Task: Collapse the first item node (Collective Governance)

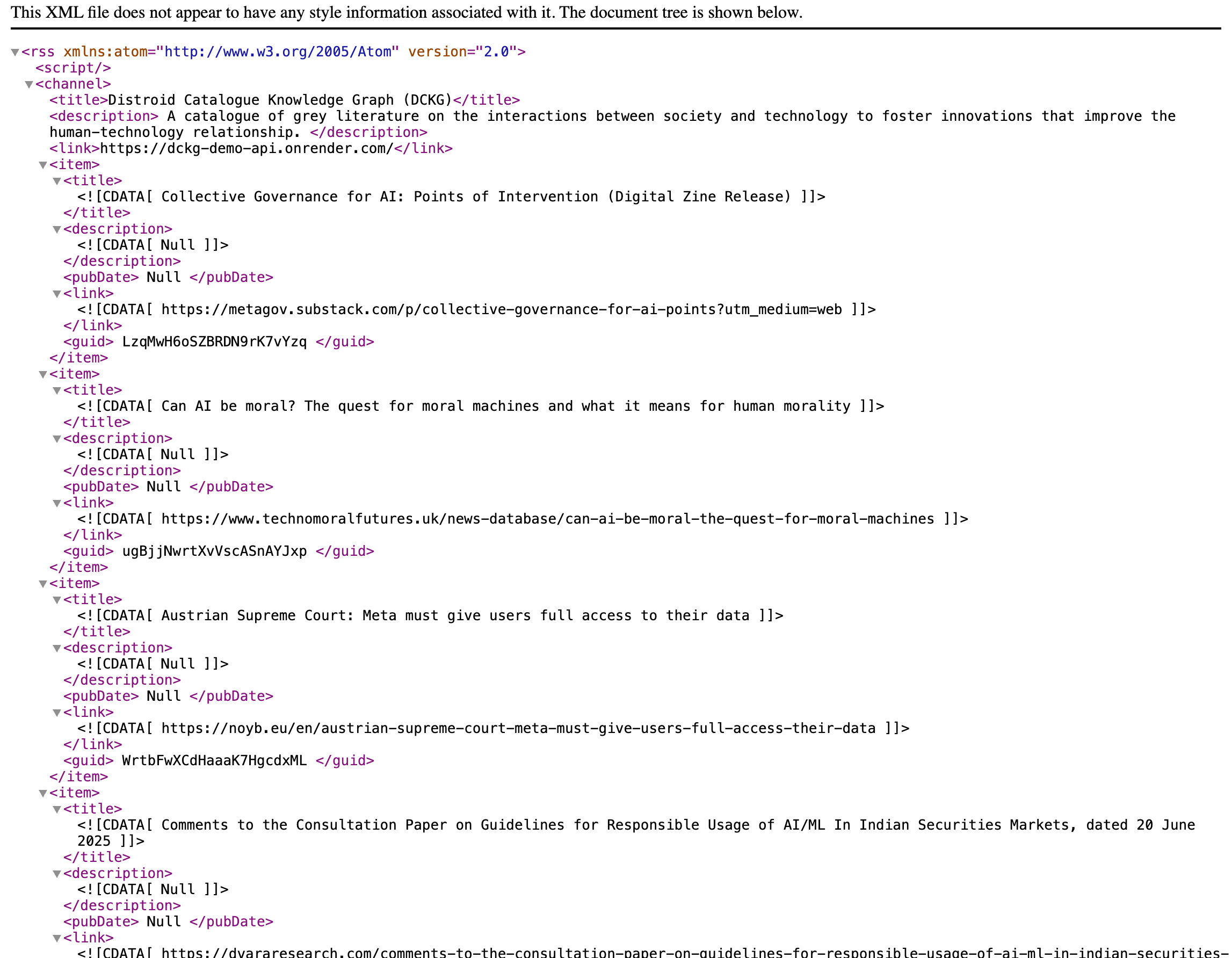Action: point(43,165)
